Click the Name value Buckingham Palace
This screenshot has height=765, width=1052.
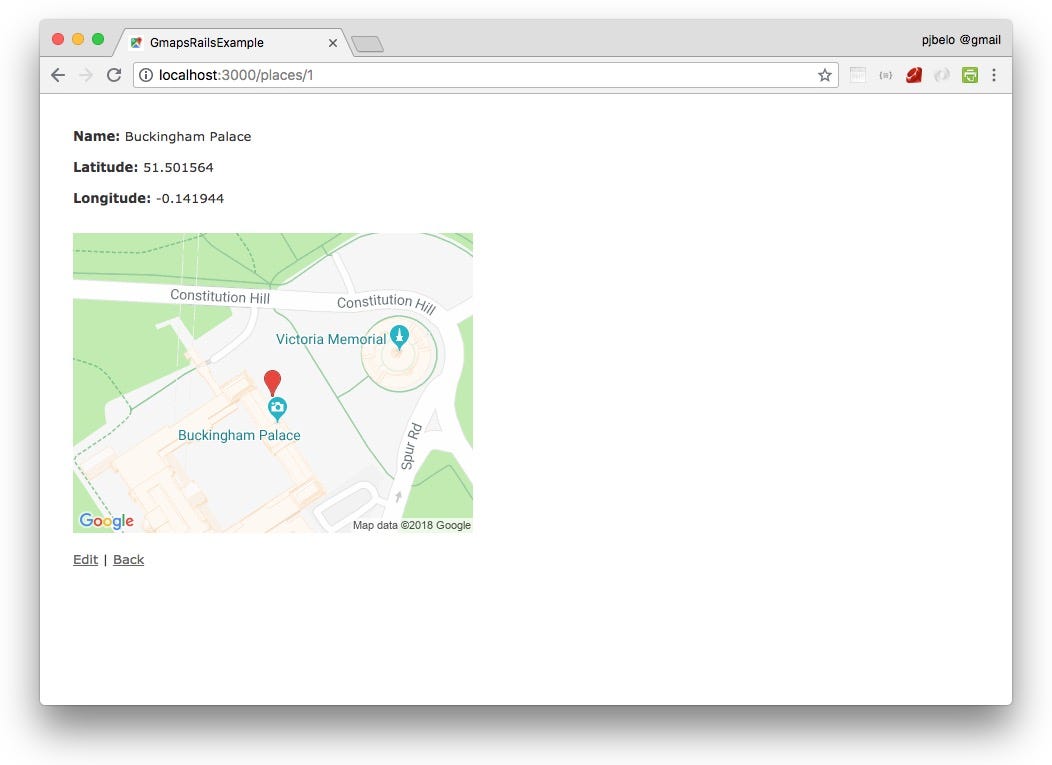click(x=188, y=136)
